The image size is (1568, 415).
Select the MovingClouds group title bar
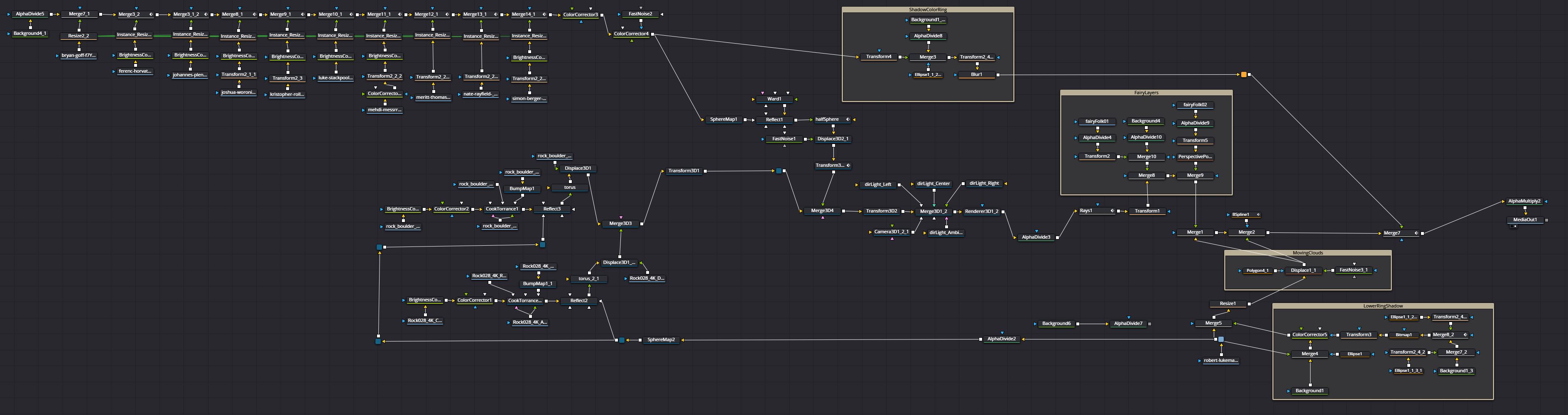tap(1308, 253)
